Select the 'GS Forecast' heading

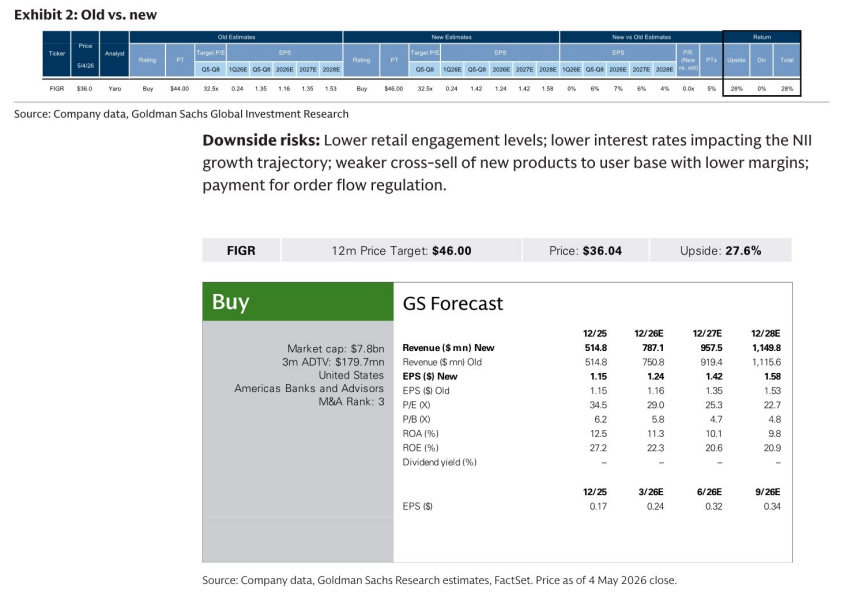pos(453,304)
